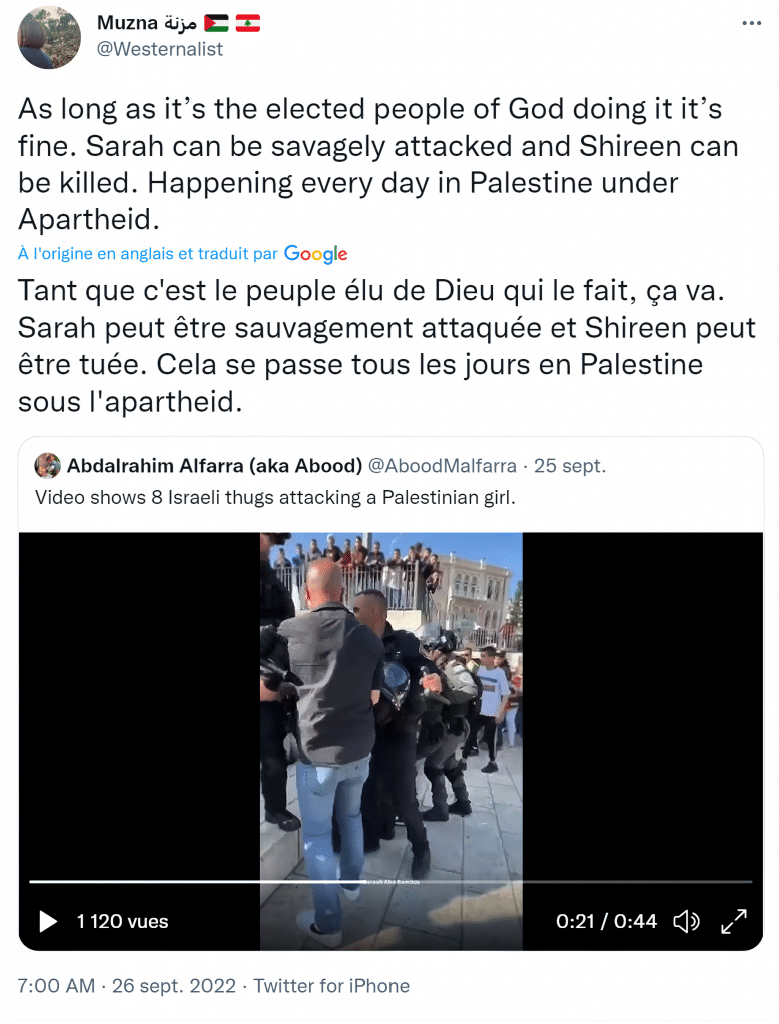
Task: Click the Twitter for iPhone source link
Action: (332, 985)
